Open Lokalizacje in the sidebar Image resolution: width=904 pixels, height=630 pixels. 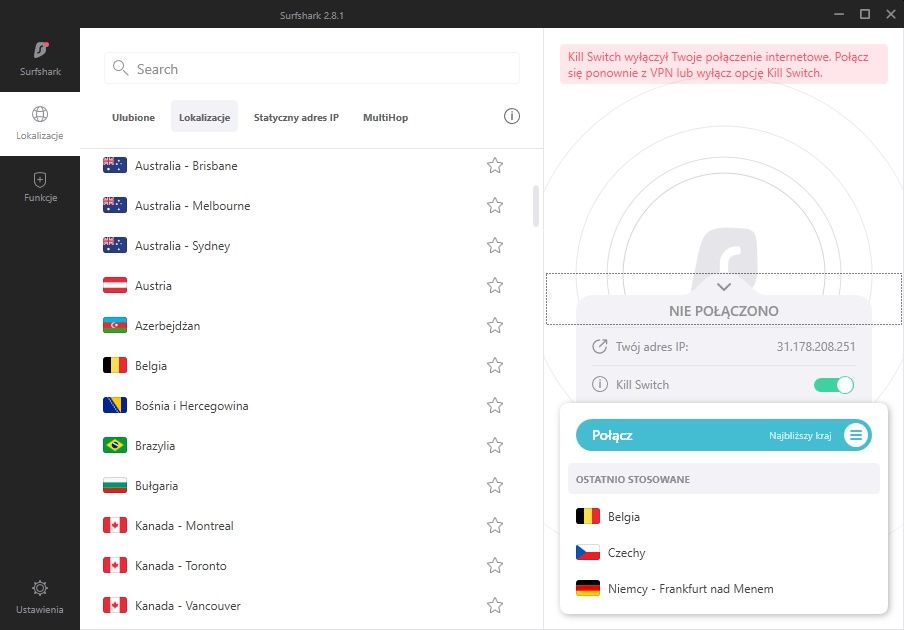[x=40, y=123]
